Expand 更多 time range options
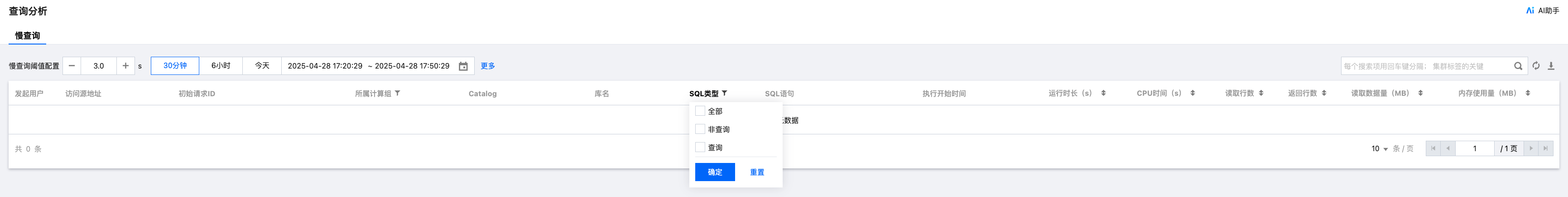This screenshot has width=1568, height=197. click(x=487, y=66)
